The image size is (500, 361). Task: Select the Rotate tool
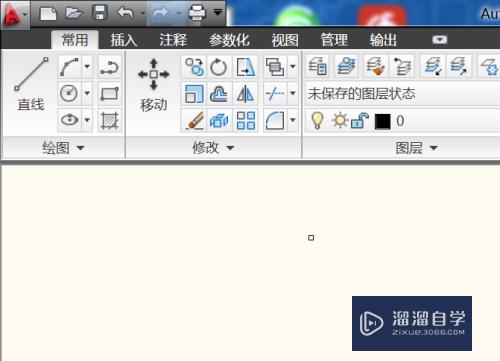click(x=219, y=67)
